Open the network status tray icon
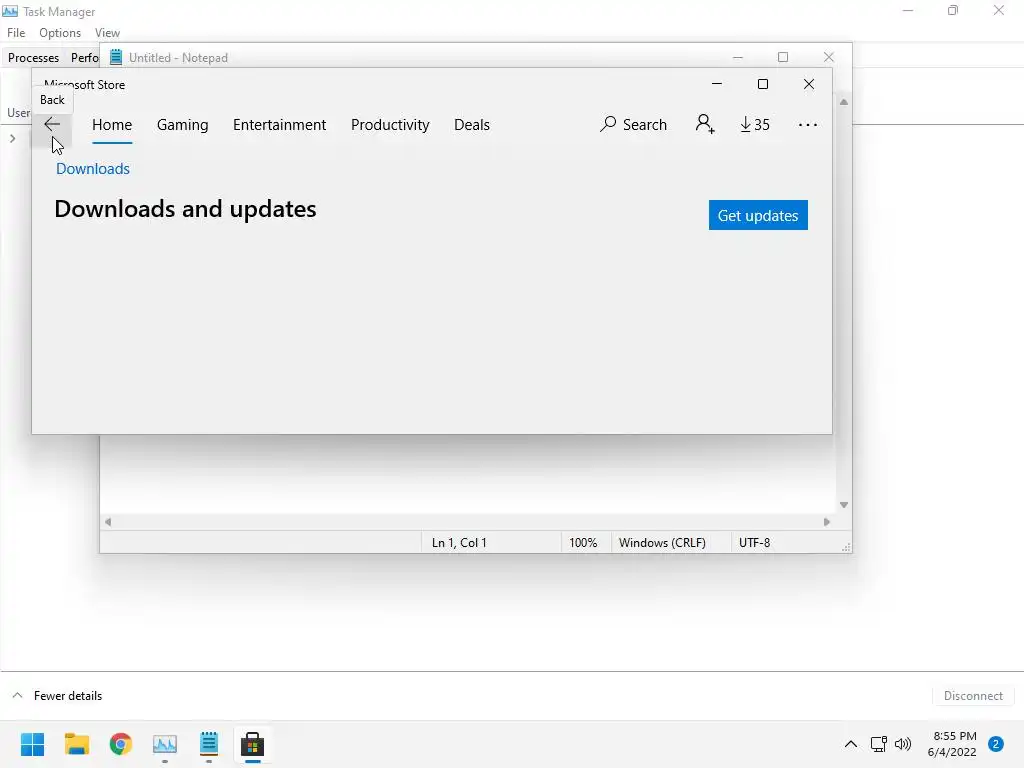The image size is (1024, 768). [878, 744]
